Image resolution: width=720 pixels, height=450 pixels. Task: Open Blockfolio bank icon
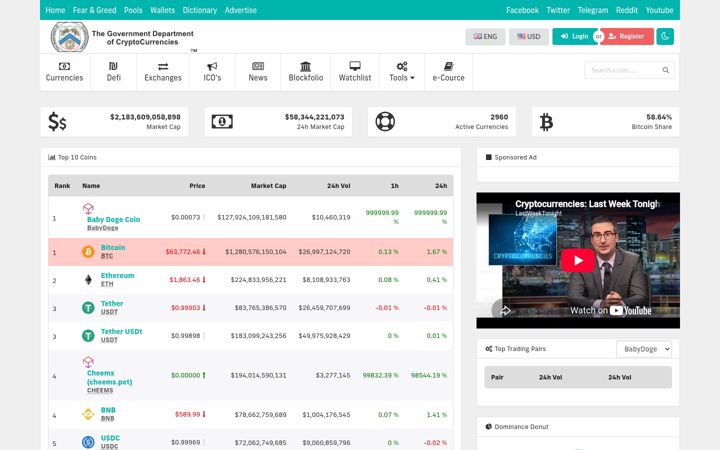pyautogui.click(x=305, y=67)
